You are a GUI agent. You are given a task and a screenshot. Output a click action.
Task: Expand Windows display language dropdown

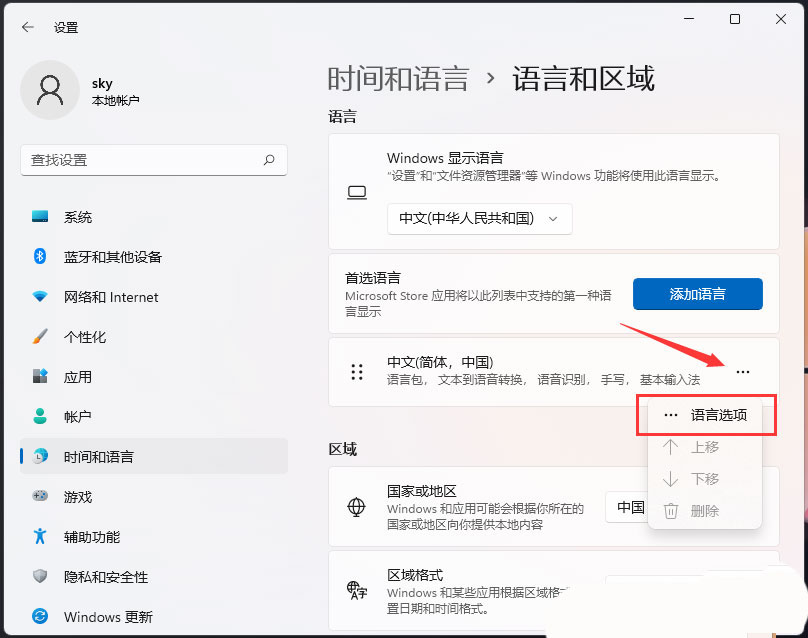click(479, 218)
